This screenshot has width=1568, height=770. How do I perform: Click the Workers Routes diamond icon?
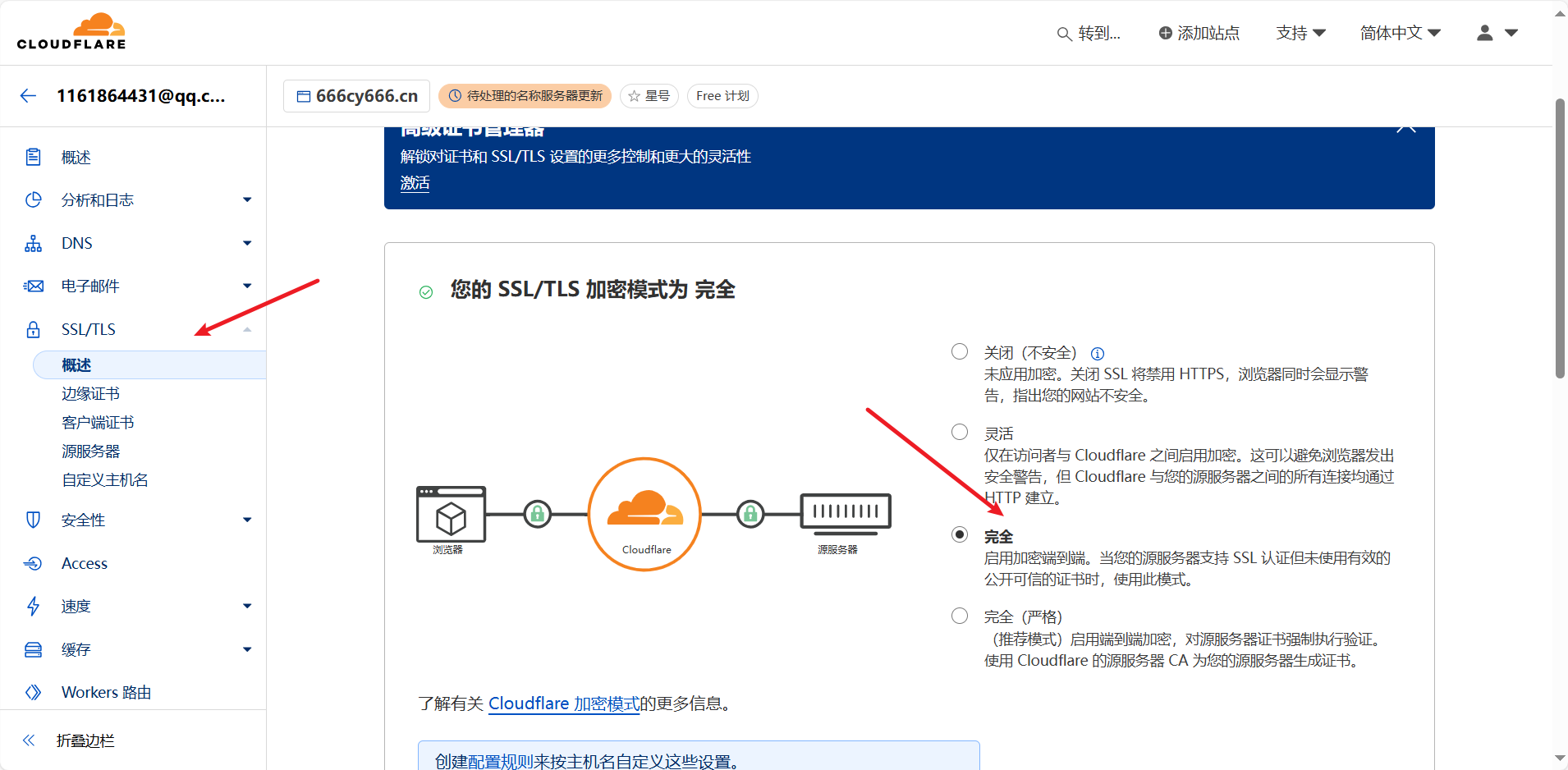[x=33, y=692]
